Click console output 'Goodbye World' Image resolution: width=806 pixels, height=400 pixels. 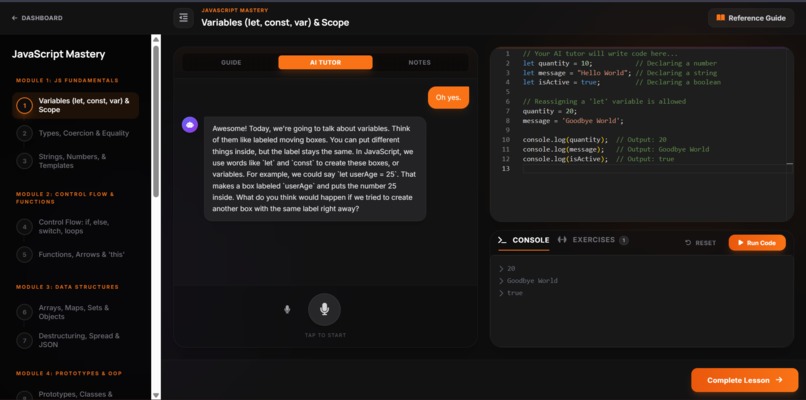click(x=532, y=281)
